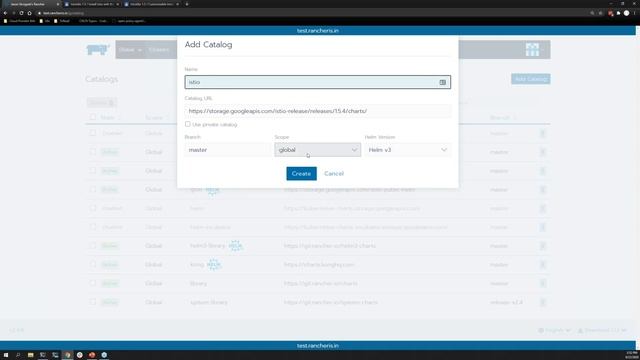Open row actions menu for library row
The image size is (640, 360).
point(542,283)
